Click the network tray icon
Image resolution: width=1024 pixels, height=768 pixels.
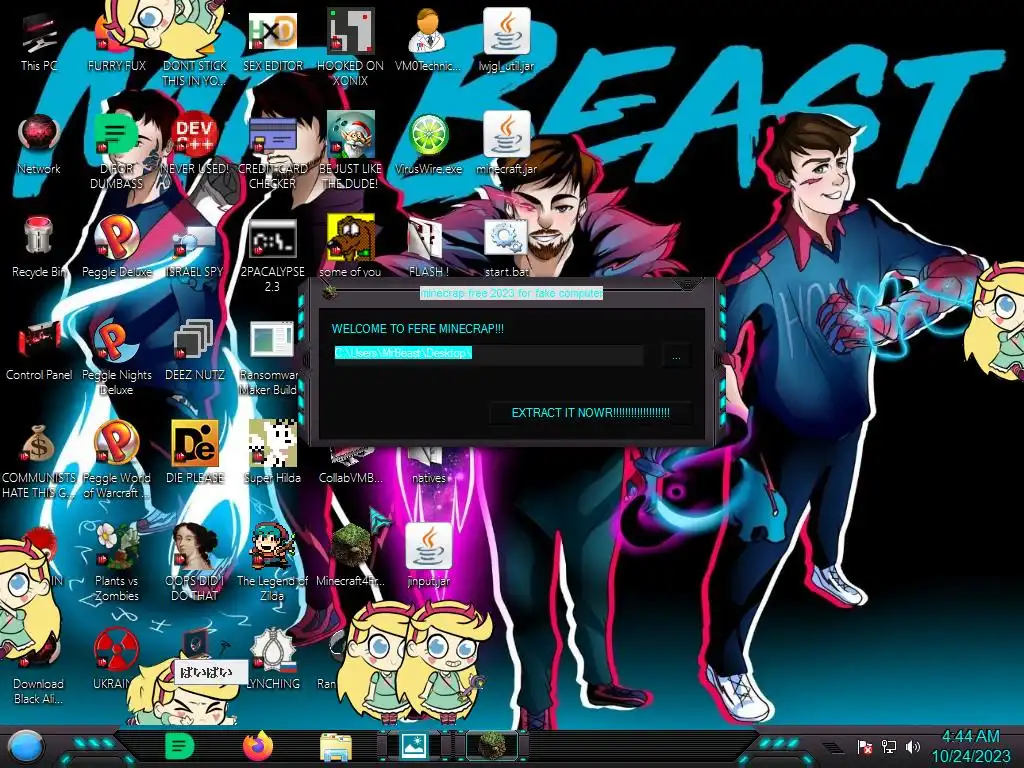(x=889, y=746)
